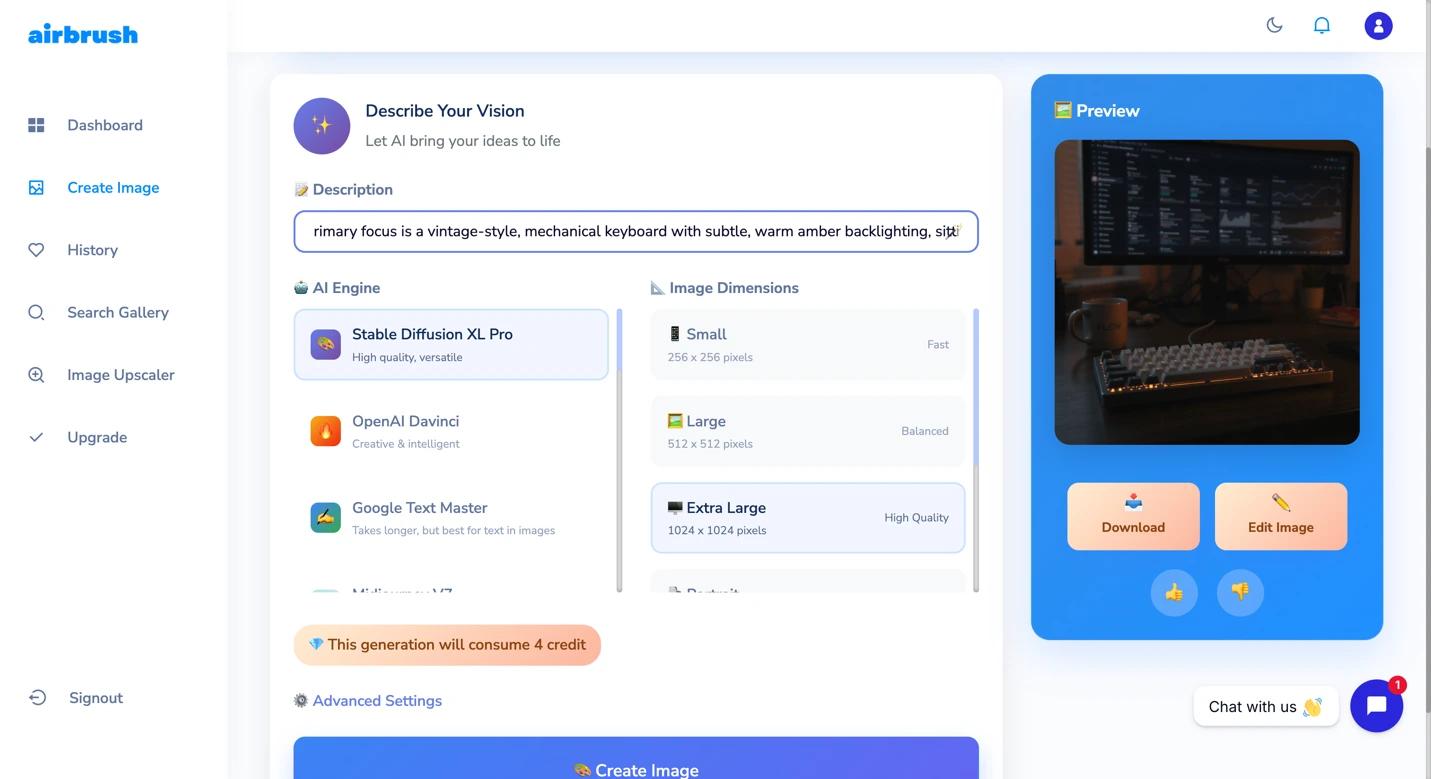
Task: Click the Create Image button
Action: coord(636,758)
